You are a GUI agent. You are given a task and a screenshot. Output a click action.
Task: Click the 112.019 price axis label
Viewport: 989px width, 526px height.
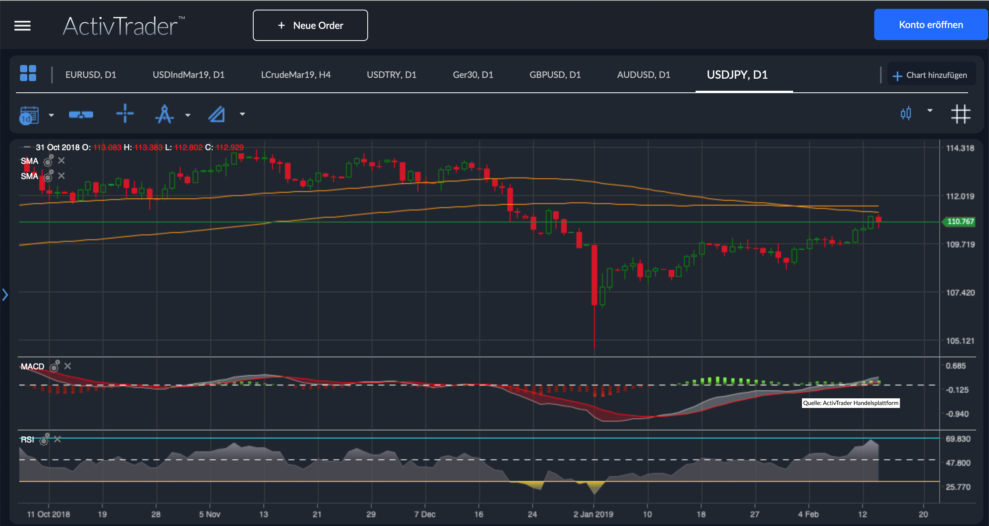[960, 196]
